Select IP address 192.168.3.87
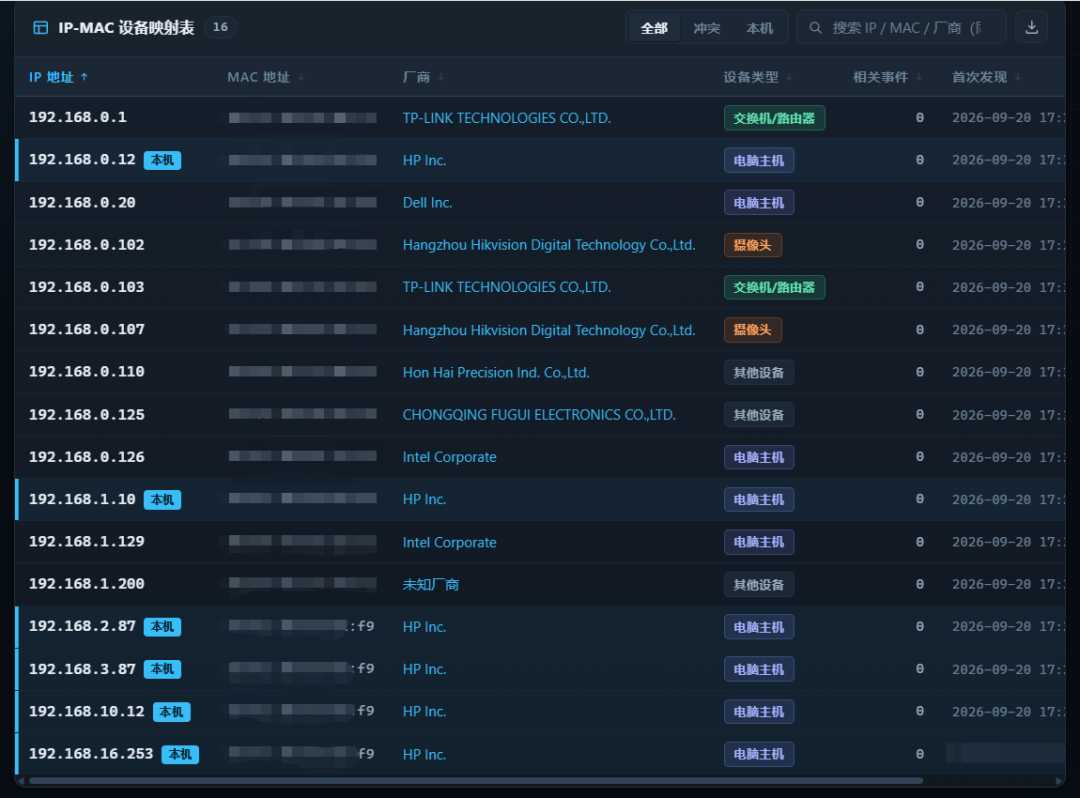 pos(82,669)
